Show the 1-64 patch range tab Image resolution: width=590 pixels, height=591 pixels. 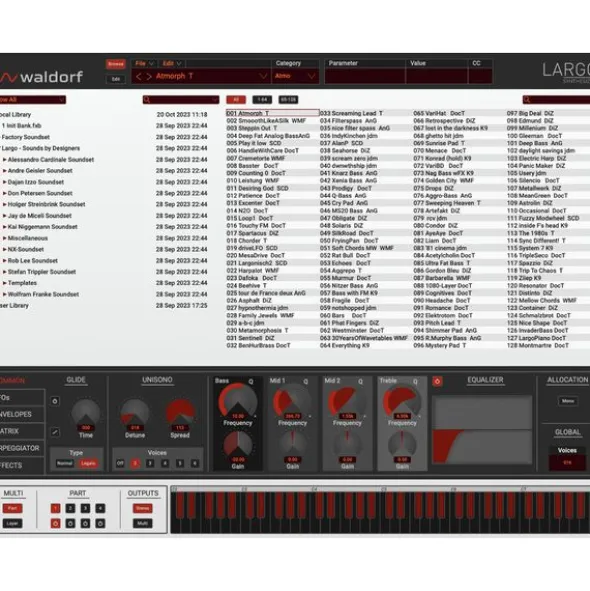coord(262,100)
